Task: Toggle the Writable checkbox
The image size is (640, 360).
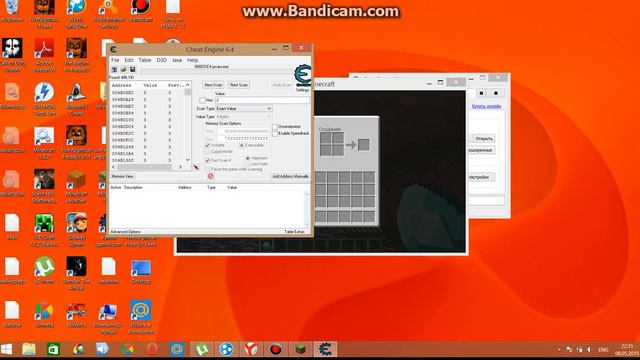Action: (x=207, y=145)
